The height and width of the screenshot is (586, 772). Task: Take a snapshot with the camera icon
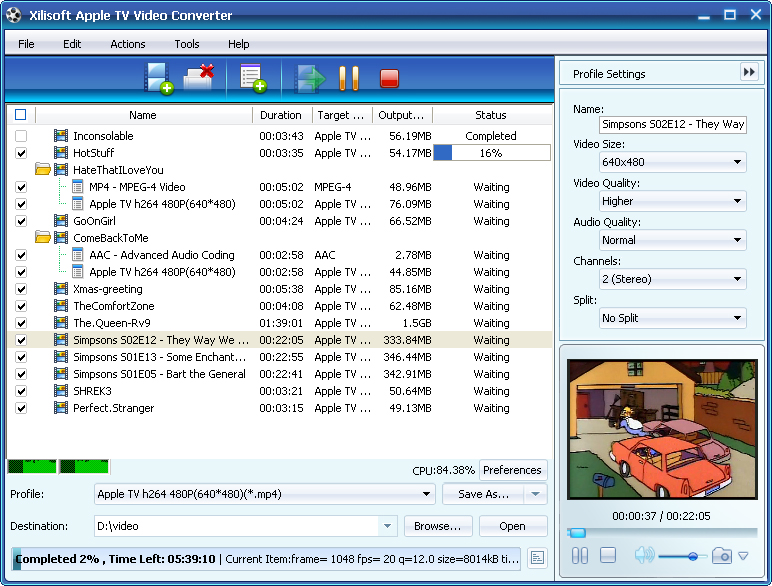point(721,556)
